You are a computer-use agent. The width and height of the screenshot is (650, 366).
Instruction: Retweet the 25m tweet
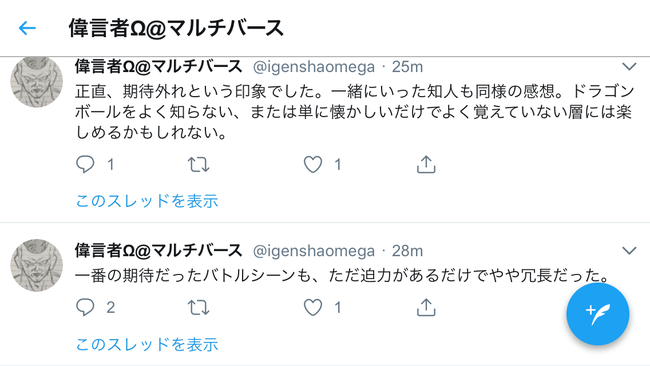click(x=199, y=165)
